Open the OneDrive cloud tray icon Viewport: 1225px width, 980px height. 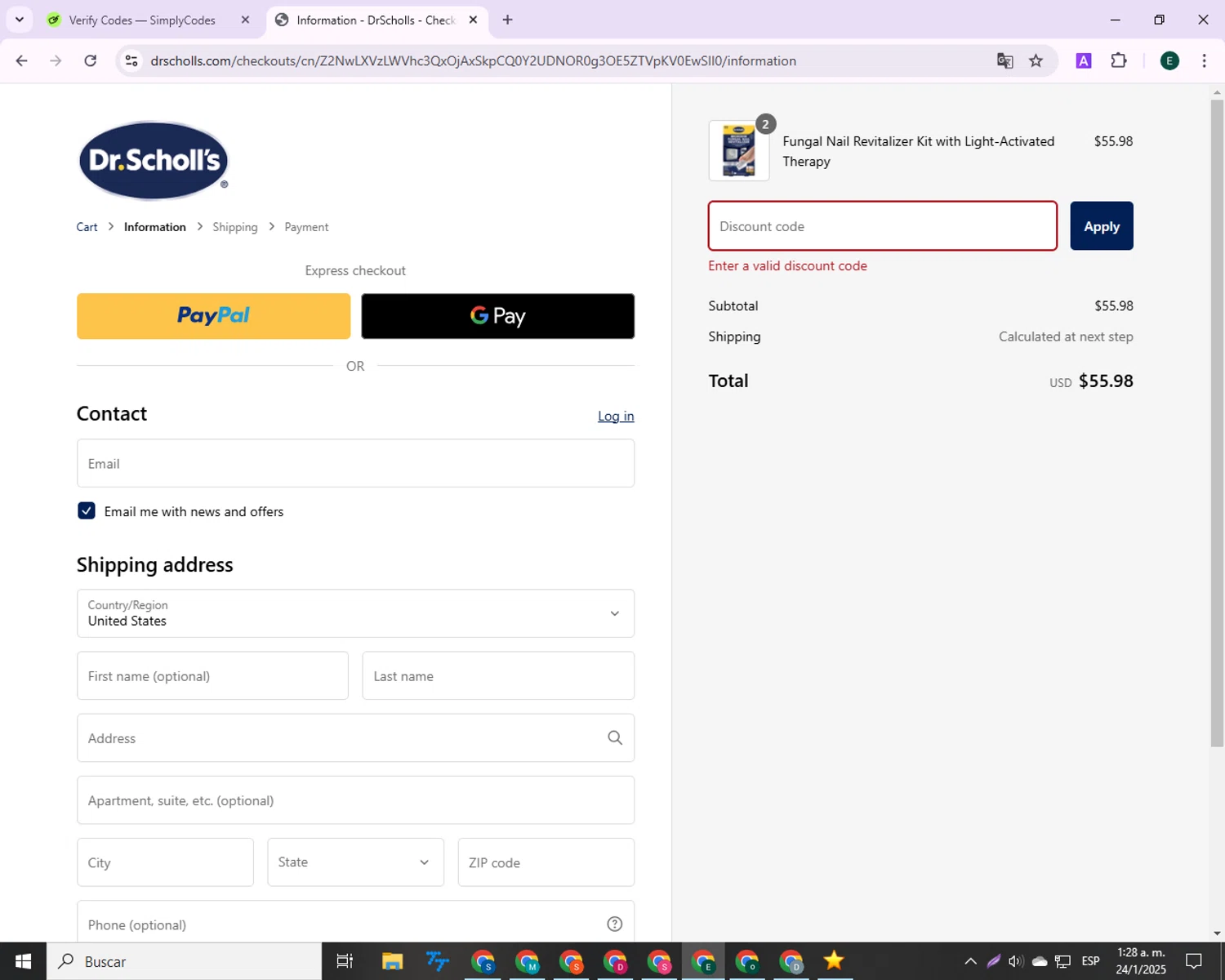pyautogui.click(x=1040, y=961)
